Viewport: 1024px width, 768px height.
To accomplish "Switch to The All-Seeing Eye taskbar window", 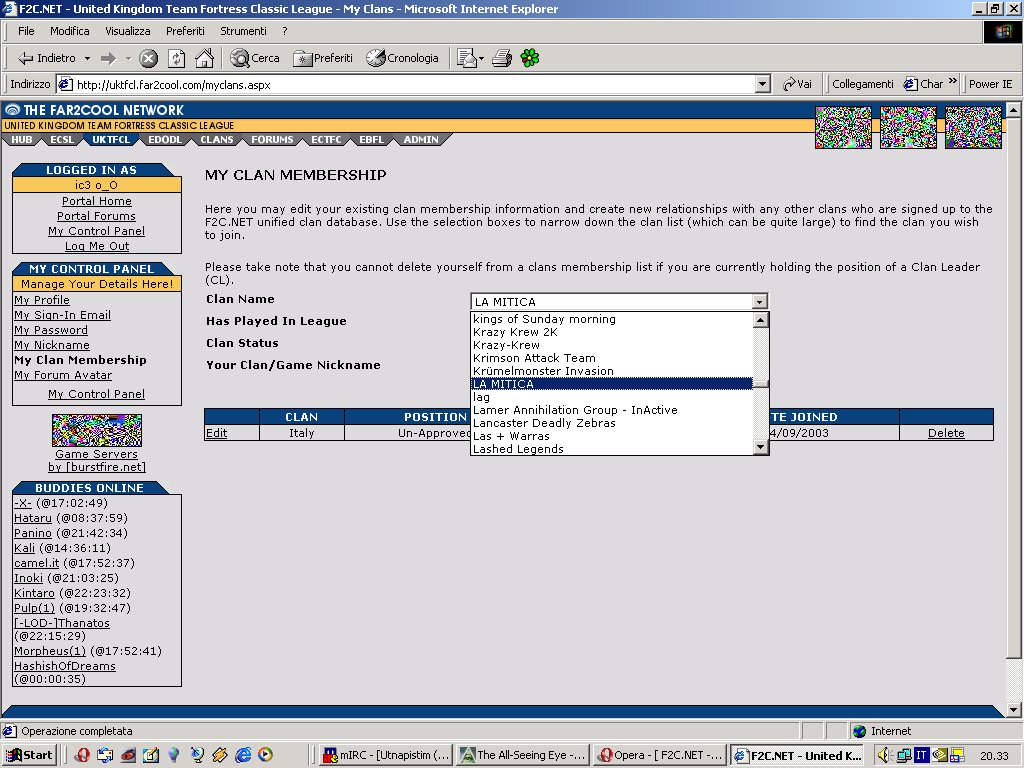I will point(523,755).
